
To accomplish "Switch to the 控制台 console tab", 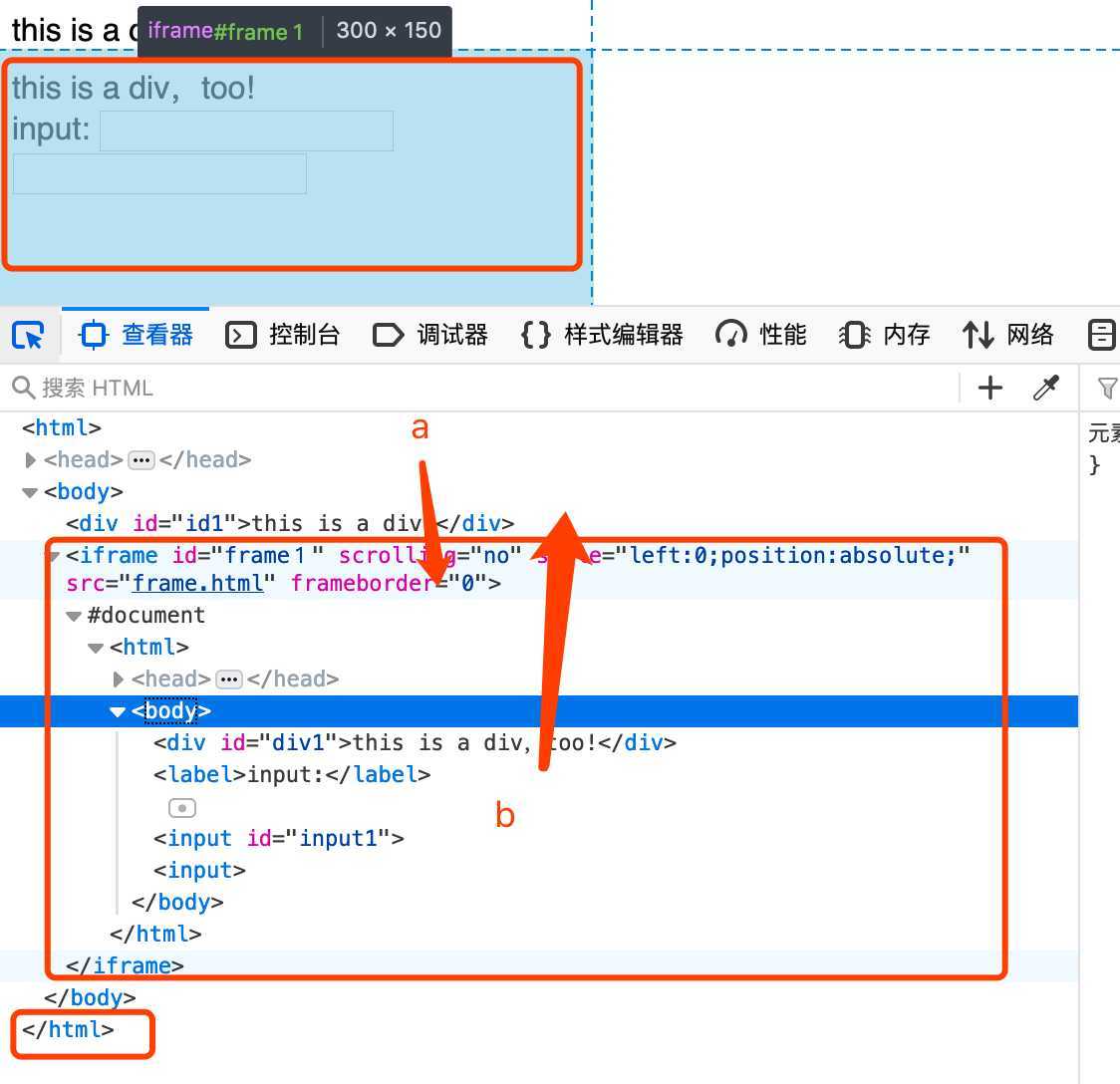I will pos(284,335).
